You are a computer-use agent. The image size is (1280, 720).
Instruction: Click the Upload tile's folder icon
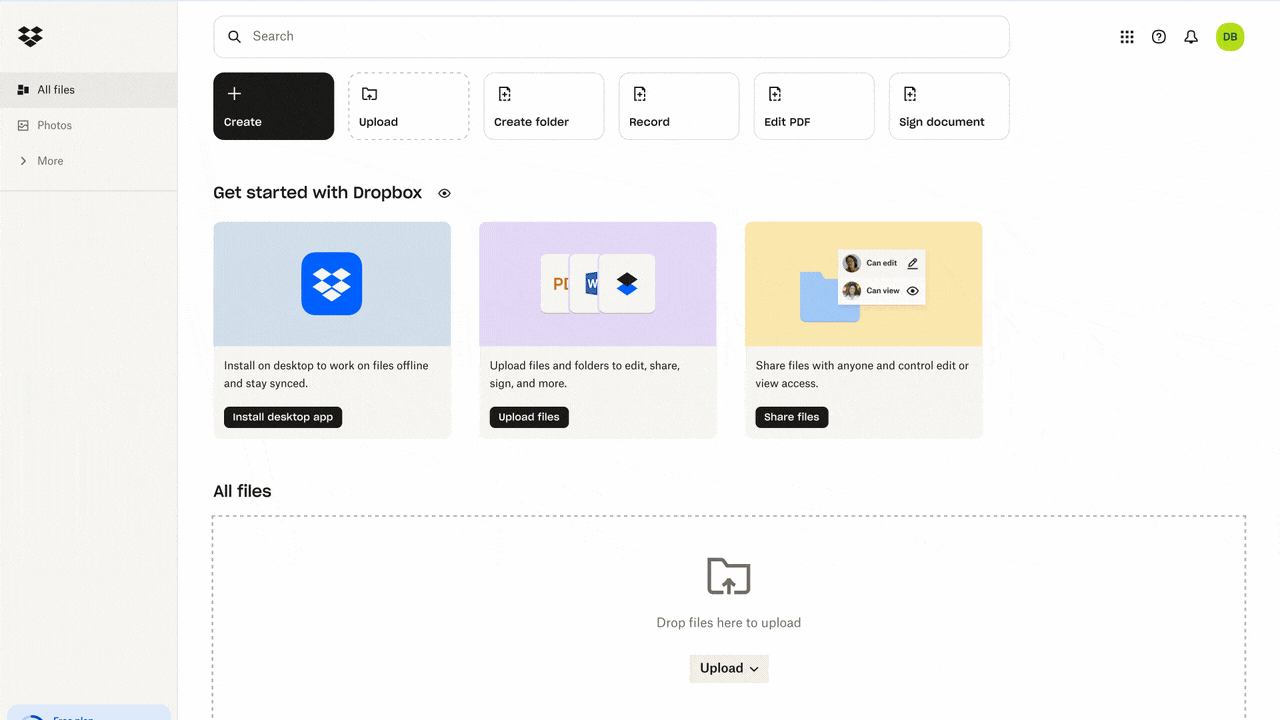click(369, 94)
